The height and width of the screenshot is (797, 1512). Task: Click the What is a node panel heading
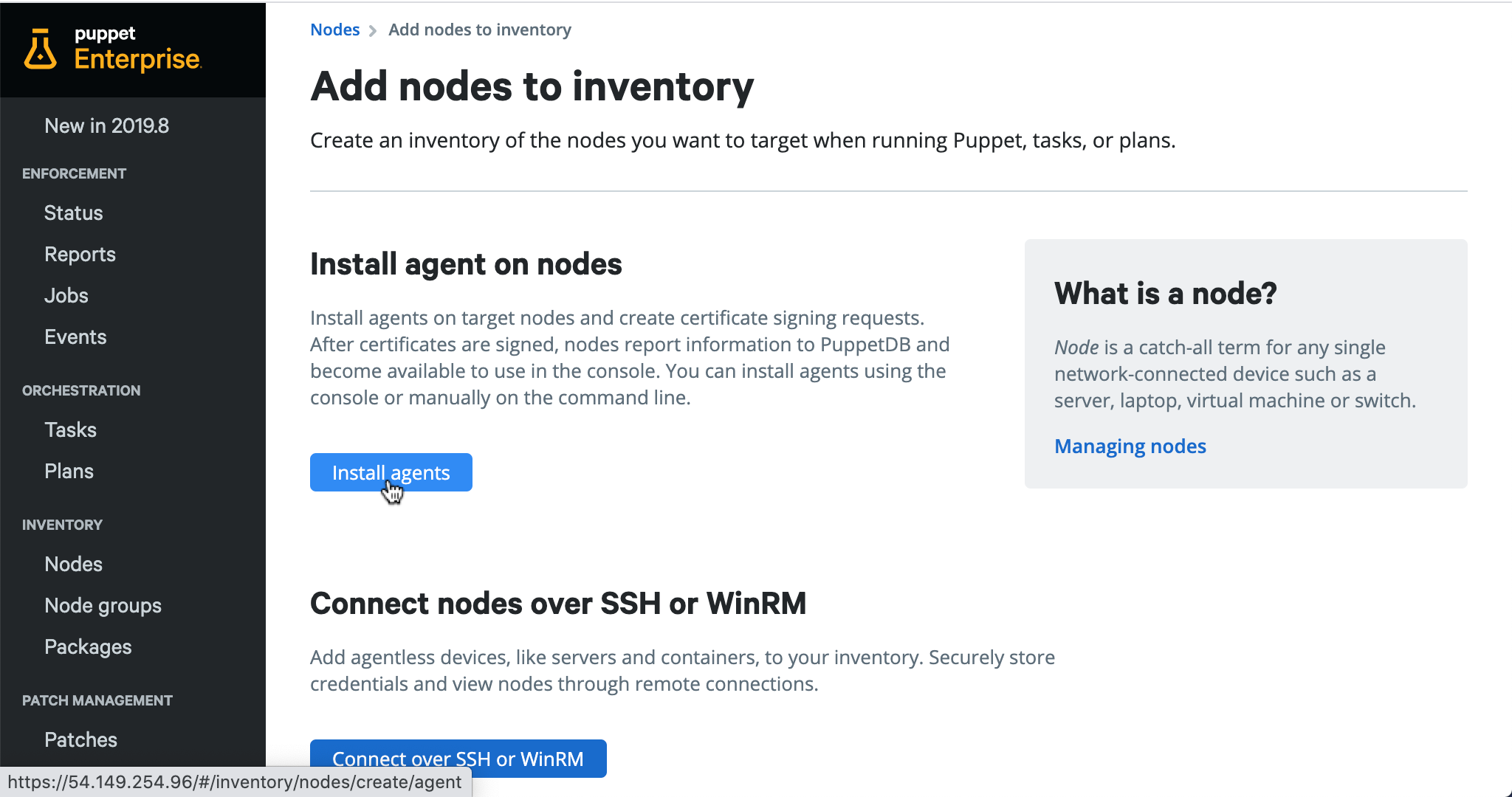click(1165, 294)
